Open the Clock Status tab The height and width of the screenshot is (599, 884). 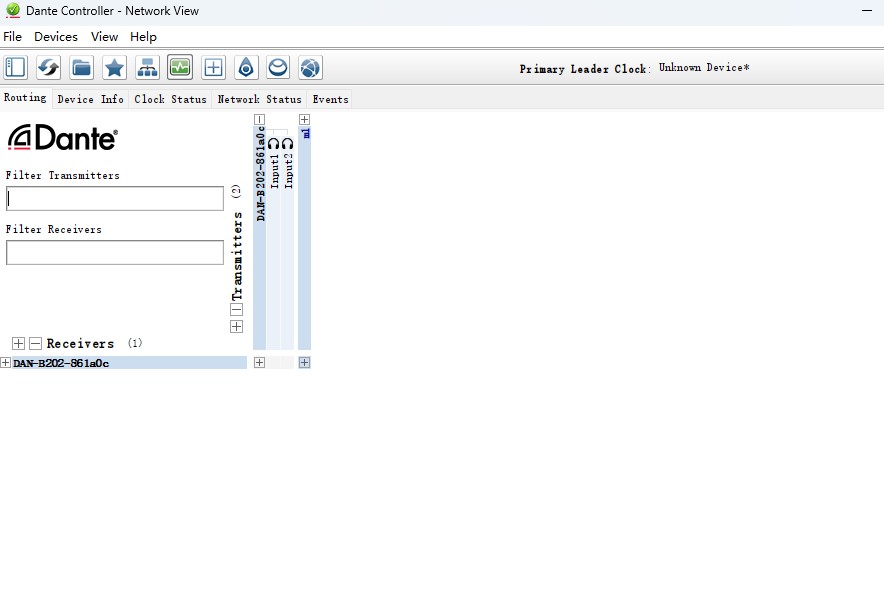point(170,99)
